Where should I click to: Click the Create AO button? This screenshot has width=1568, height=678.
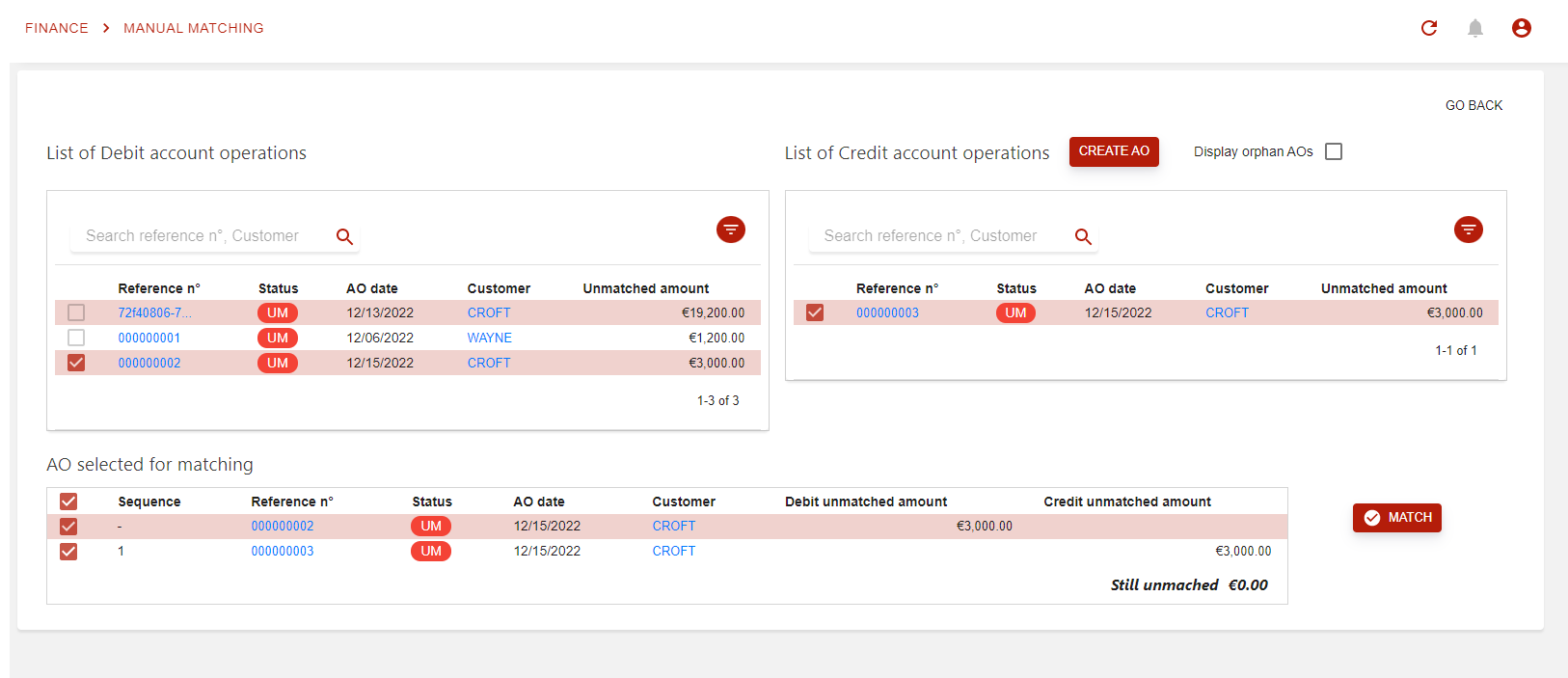(1114, 151)
